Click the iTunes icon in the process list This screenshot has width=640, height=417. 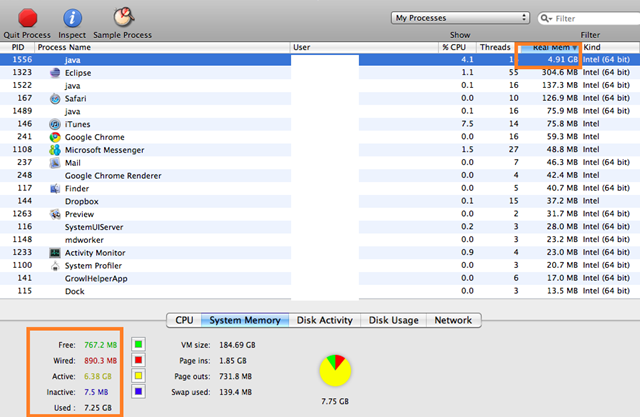click(55, 124)
